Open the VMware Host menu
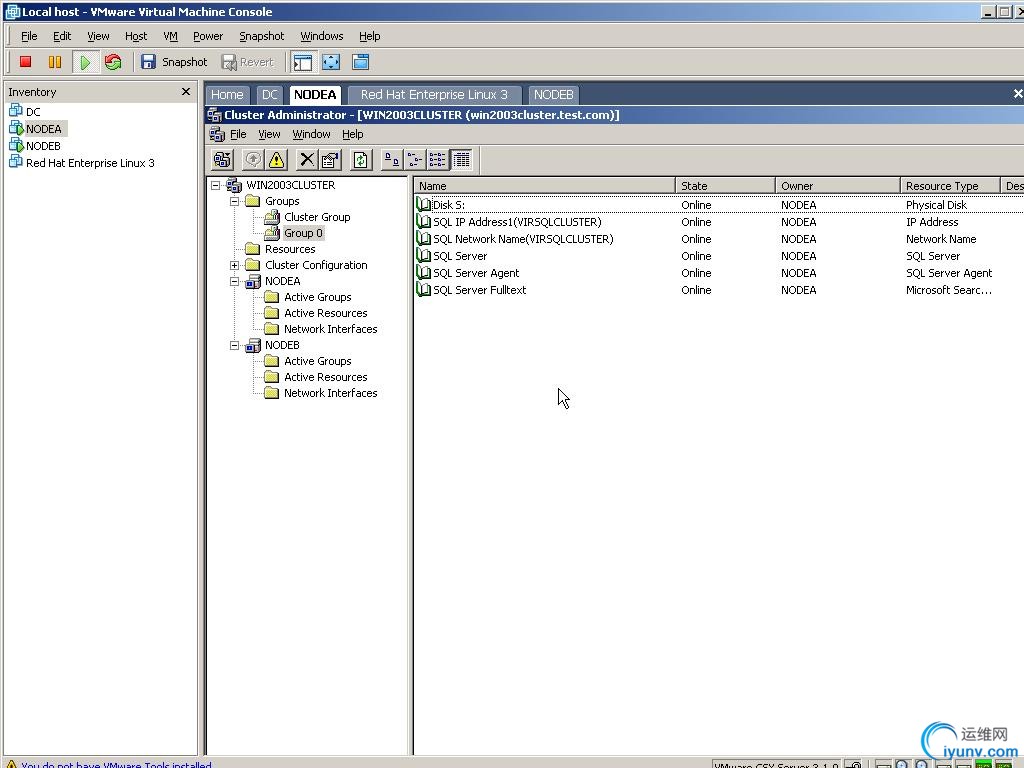 [136, 36]
